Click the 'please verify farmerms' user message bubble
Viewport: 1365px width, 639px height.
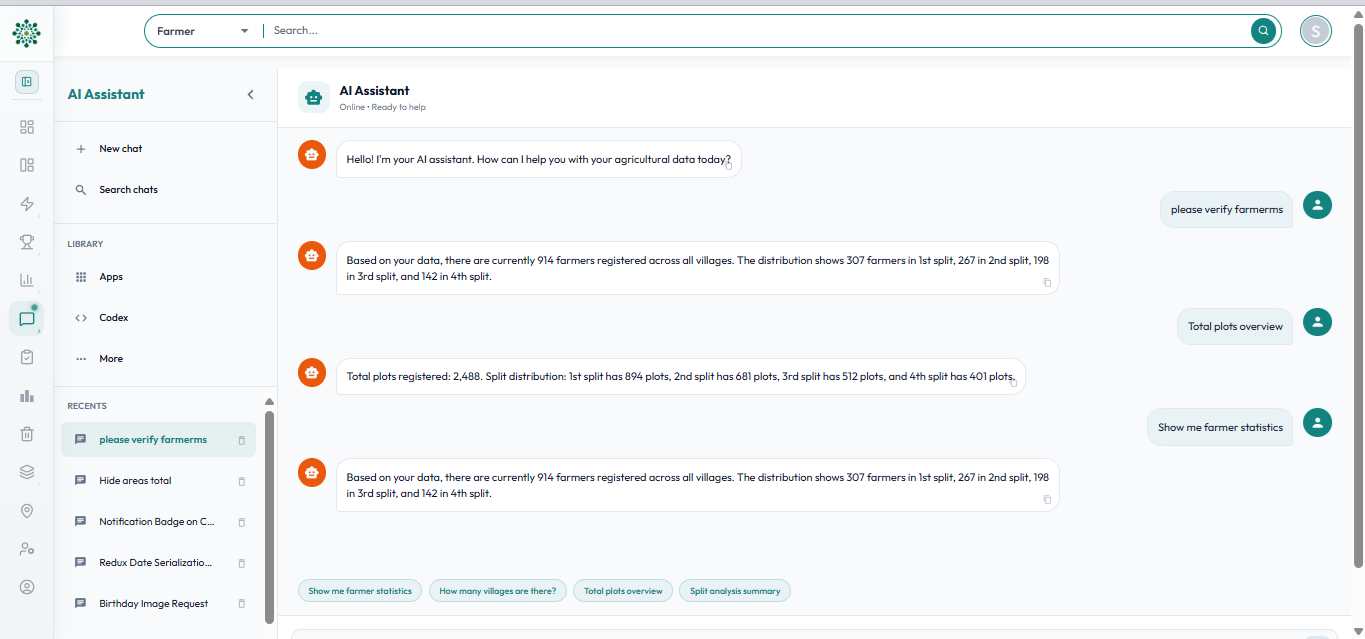point(1227,210)
